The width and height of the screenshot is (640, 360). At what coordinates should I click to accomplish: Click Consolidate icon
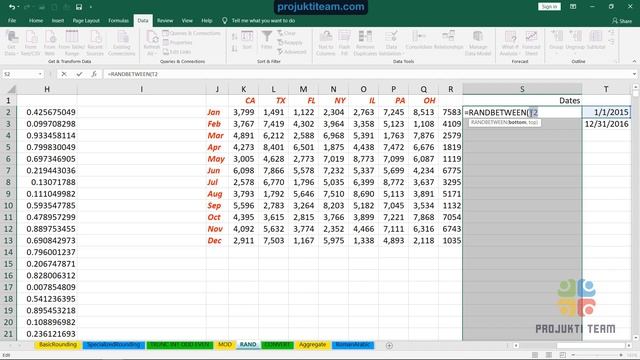coord(419,41)
